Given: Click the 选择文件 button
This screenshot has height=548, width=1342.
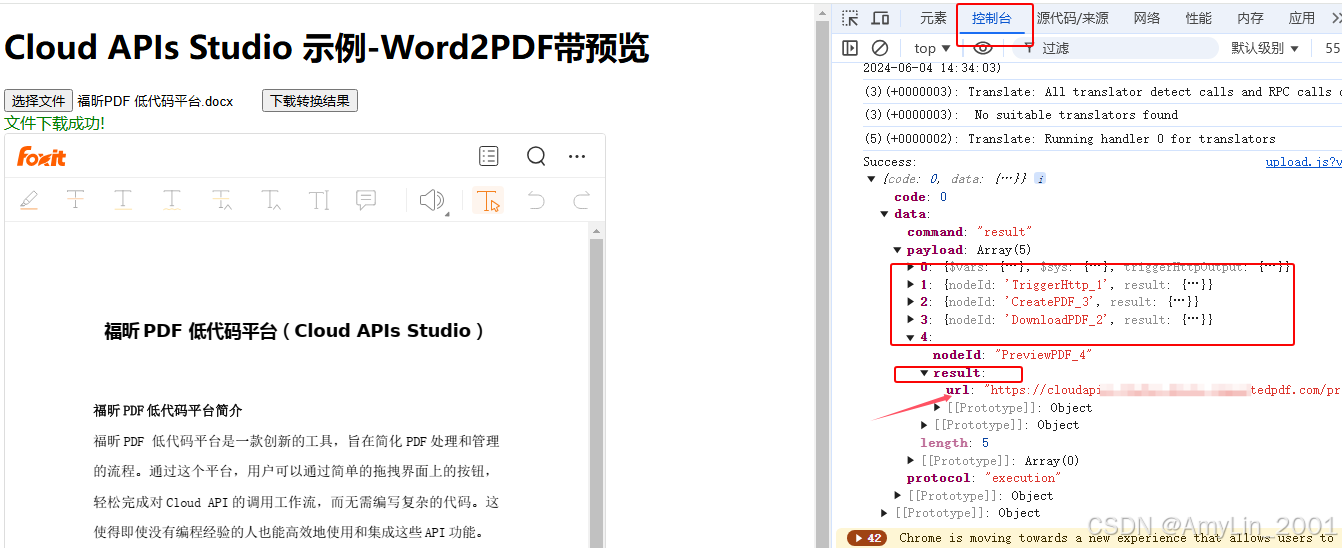Looking at the screenshot, I should [38, 101].
